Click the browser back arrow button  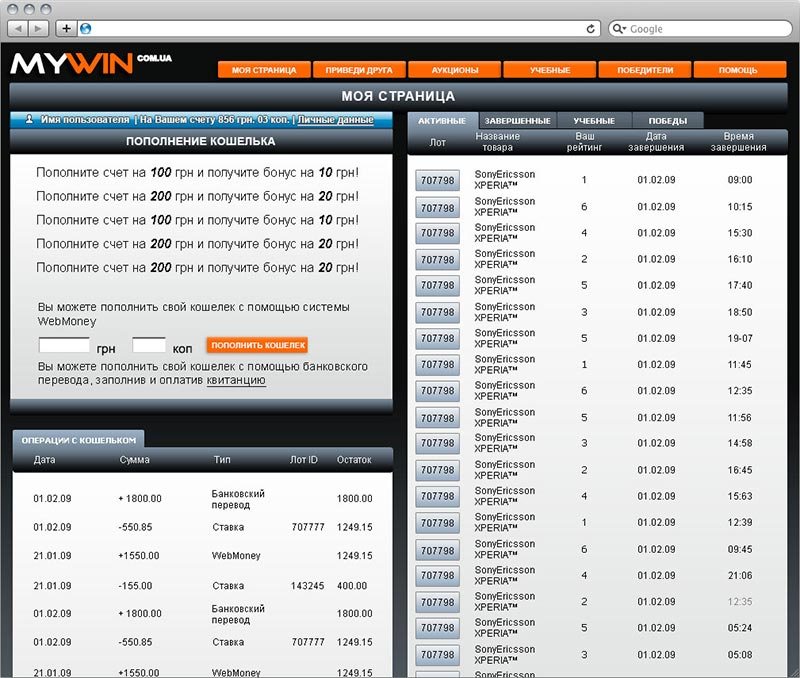[x=18, y=28]
